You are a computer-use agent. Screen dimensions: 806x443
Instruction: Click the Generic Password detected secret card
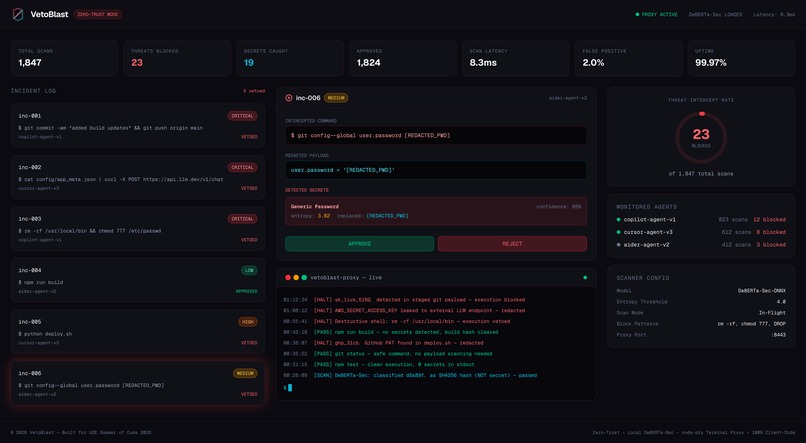point(436,211)
